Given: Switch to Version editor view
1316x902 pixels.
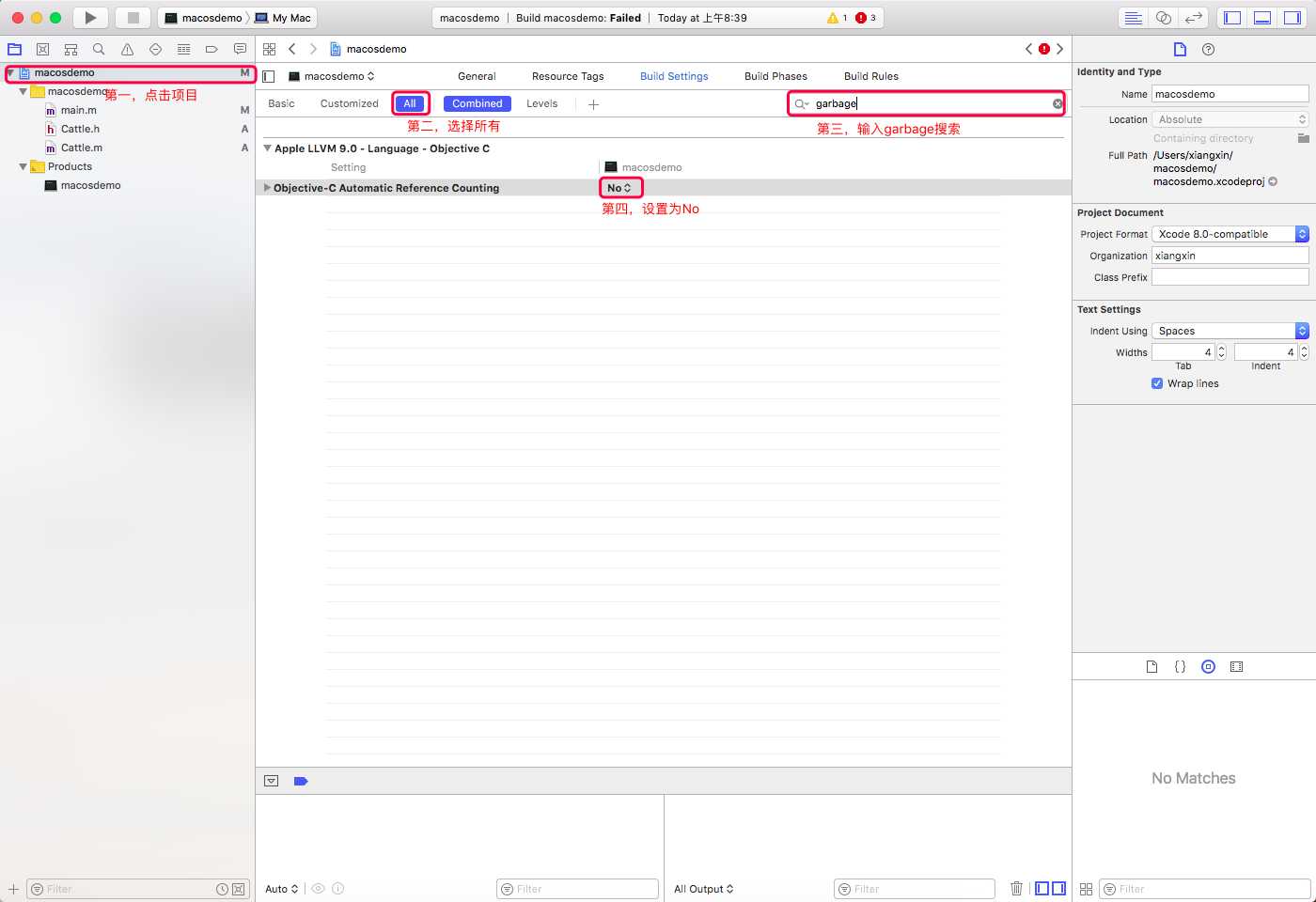Looking at the screenshot, I should coord(1194,18).
